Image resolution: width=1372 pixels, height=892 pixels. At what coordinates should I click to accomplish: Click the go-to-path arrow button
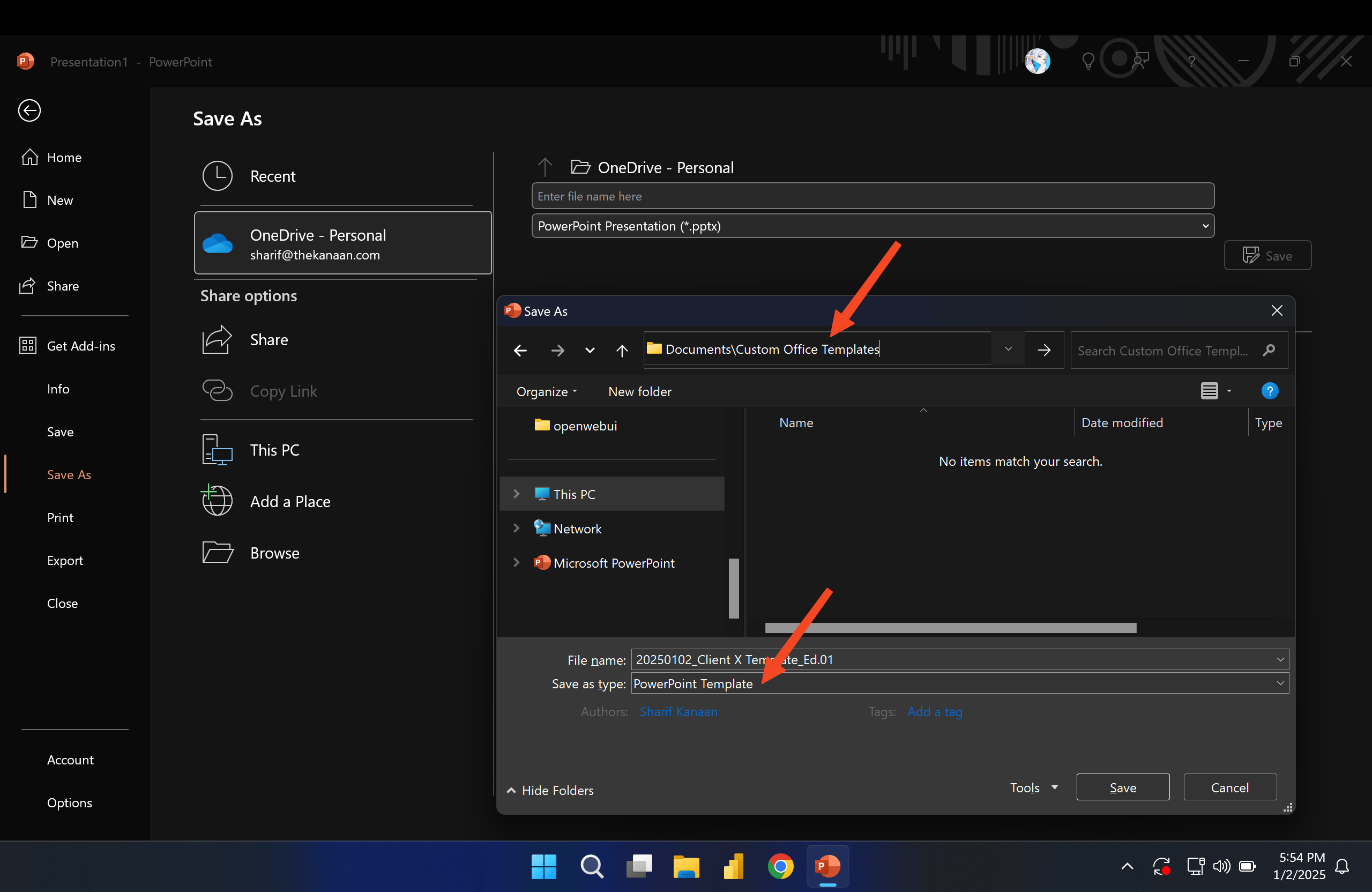pyautogui.click(x=1043, y=350)
